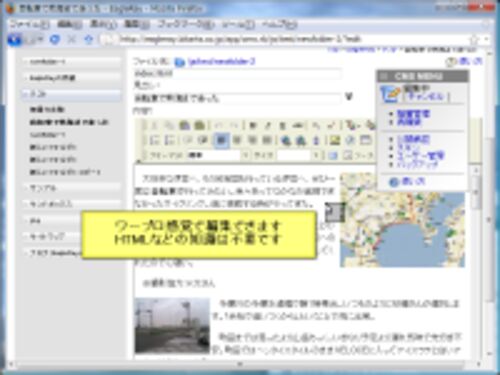Toggle underline formatting in the editor
Image resolution: width=500 pixels, height=375 pixels.
283,125
